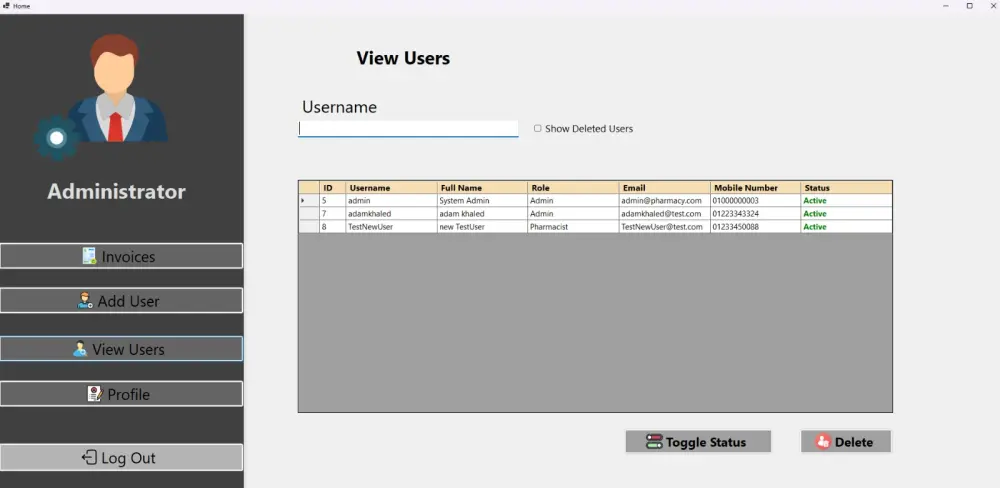Screen dimensions: 1000x488
Task: Maximize the Home window
Action: click(969, 6)
